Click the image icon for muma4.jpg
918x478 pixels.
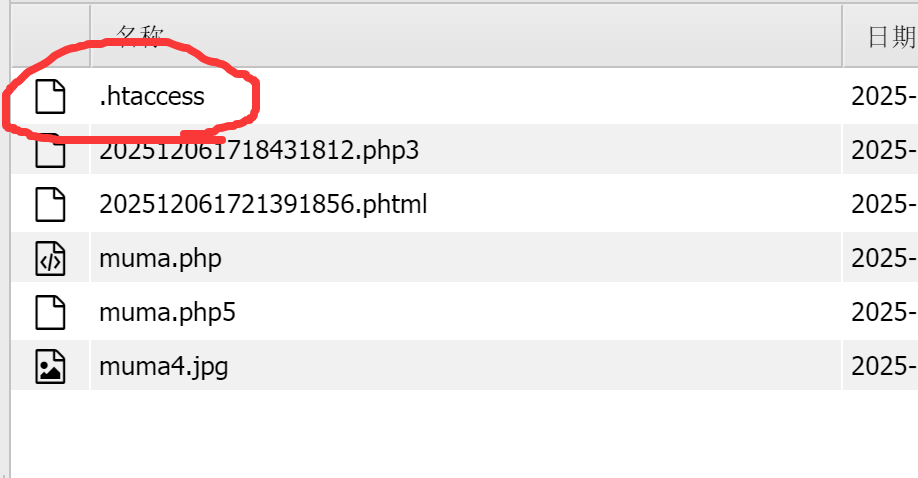(50, 367)
